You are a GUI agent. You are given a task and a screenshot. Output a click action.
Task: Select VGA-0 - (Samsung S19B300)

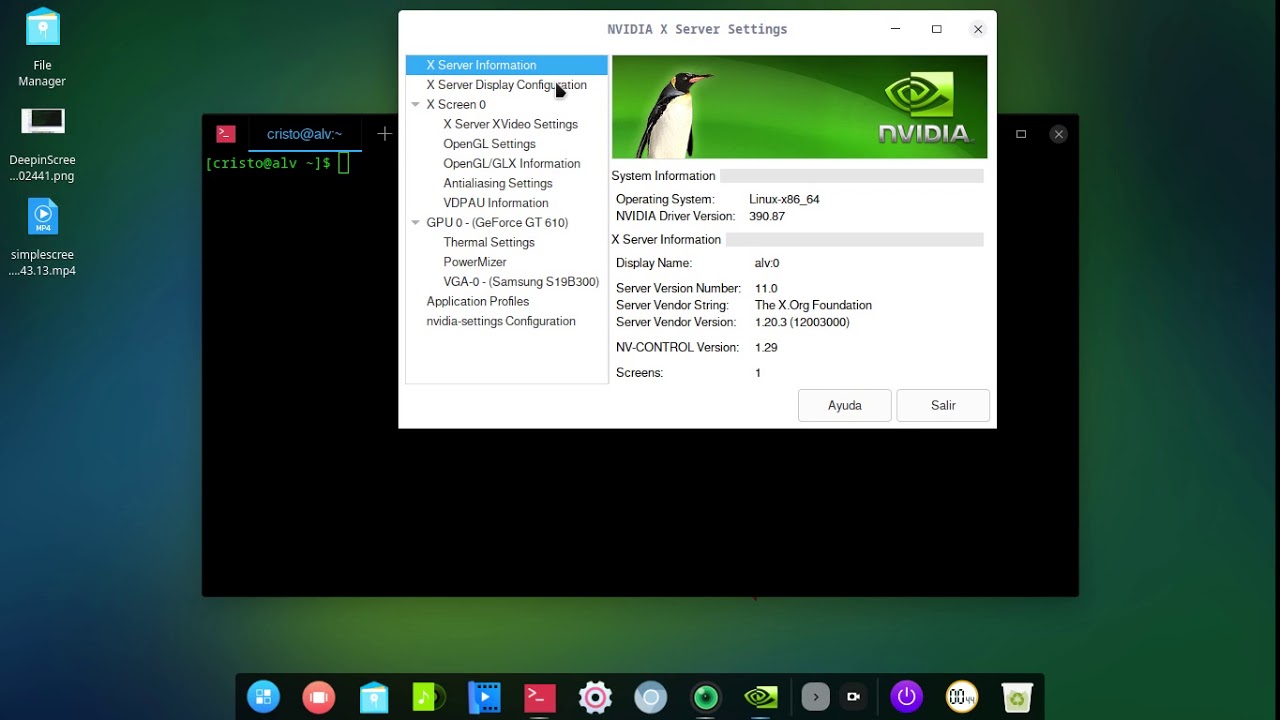(521, 282)
